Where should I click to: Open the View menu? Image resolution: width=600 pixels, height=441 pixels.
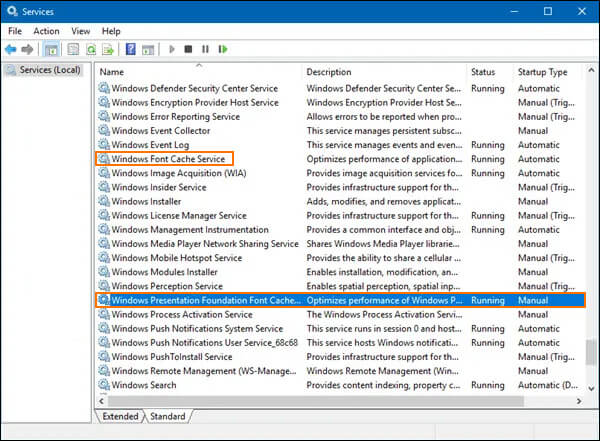point(80,31)
